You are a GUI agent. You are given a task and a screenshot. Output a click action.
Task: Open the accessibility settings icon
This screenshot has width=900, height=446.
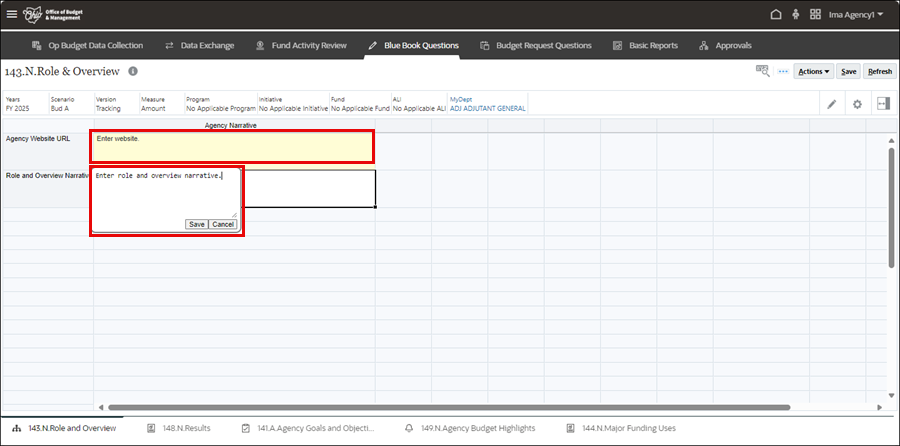796,15
